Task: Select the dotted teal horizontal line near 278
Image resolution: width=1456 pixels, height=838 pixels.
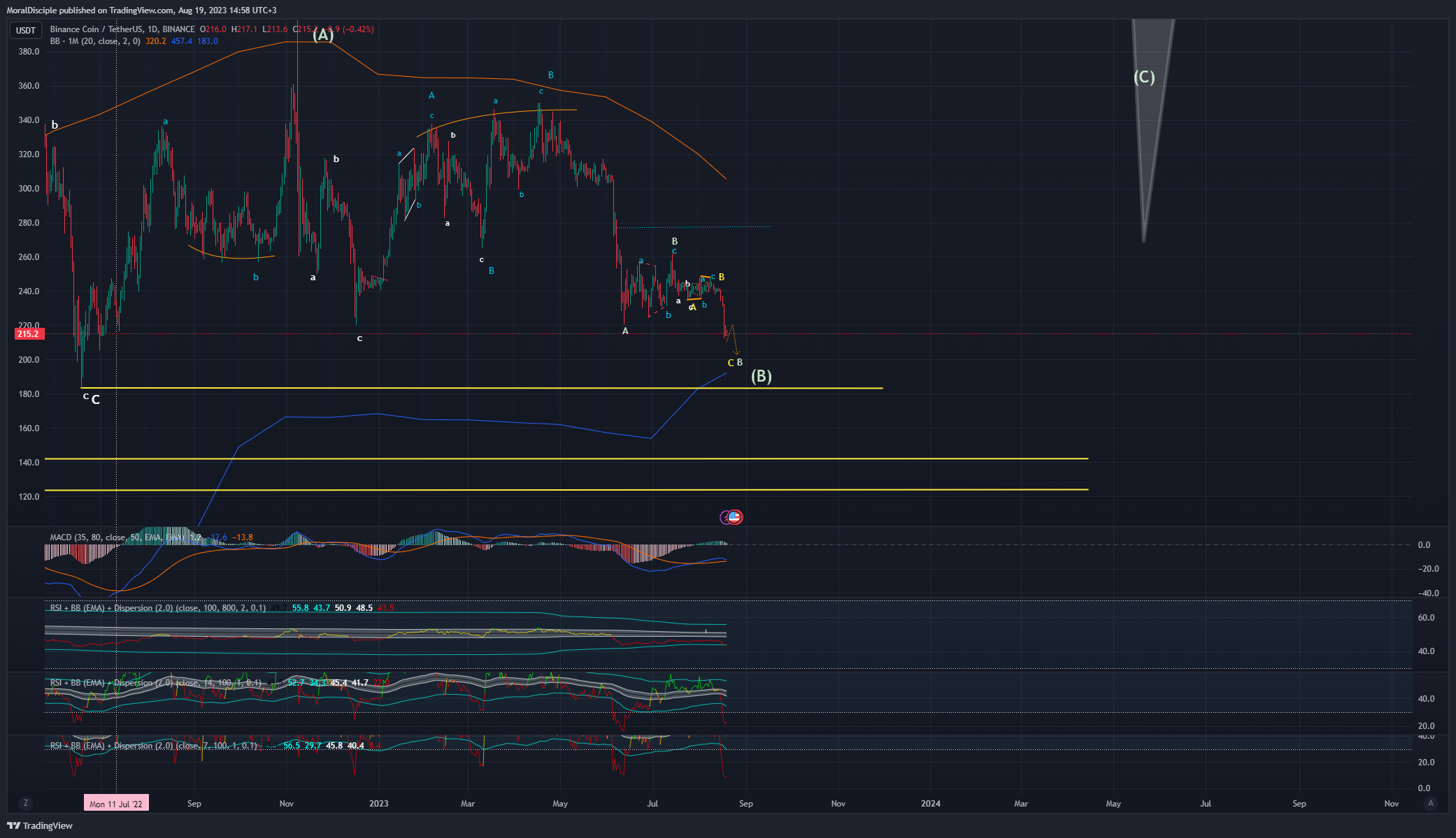Action: point(694,226)
